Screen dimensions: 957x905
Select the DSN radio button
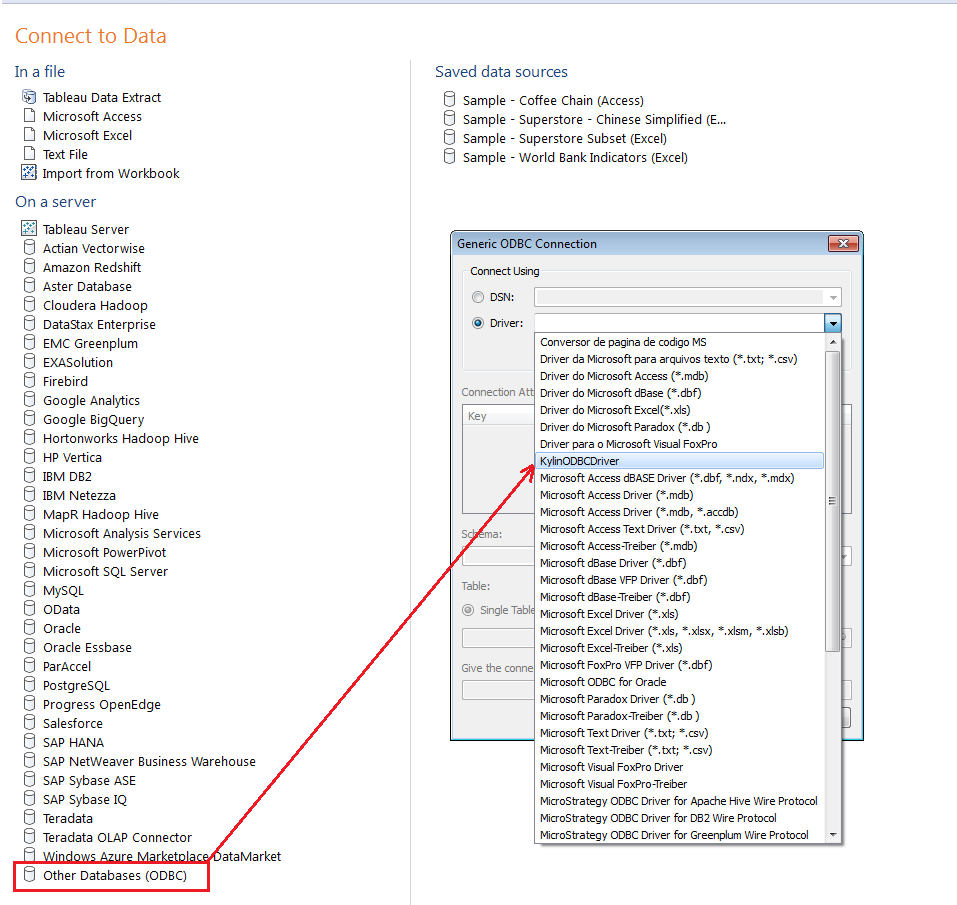point(477,297)
